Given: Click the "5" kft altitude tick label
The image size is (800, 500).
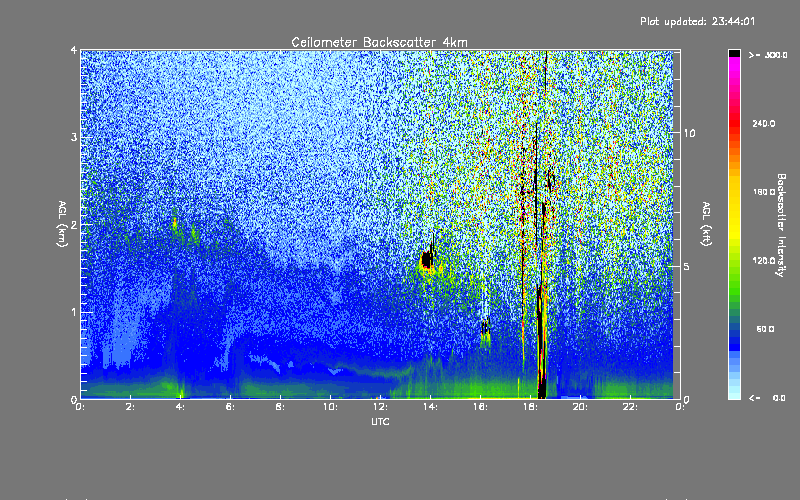Looking at the screenshot, I should pyautogui.click(x=686, y=266).
